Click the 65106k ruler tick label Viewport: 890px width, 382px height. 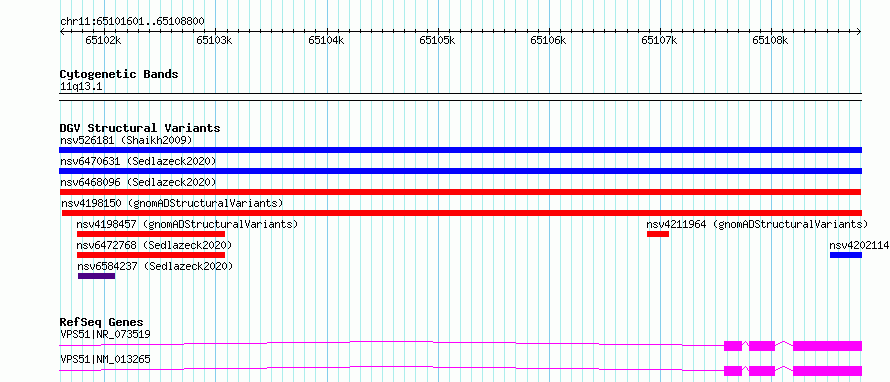pos(548,40)
